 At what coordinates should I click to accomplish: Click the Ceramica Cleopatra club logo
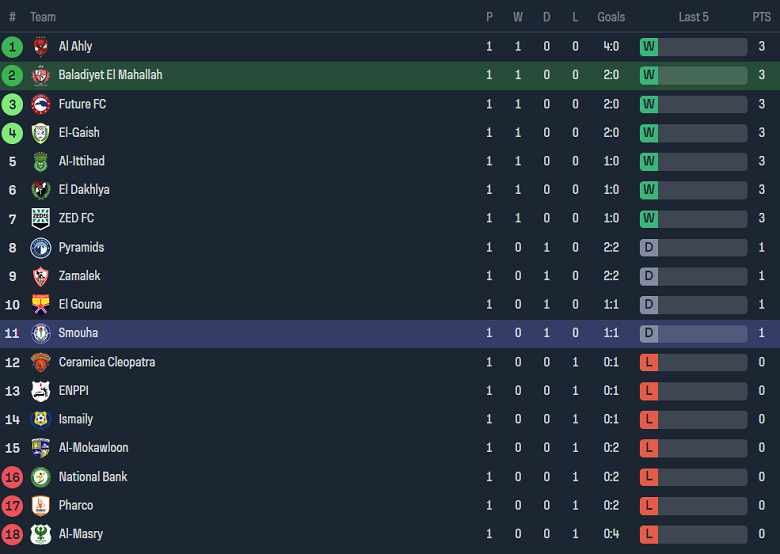coord(41,362)
